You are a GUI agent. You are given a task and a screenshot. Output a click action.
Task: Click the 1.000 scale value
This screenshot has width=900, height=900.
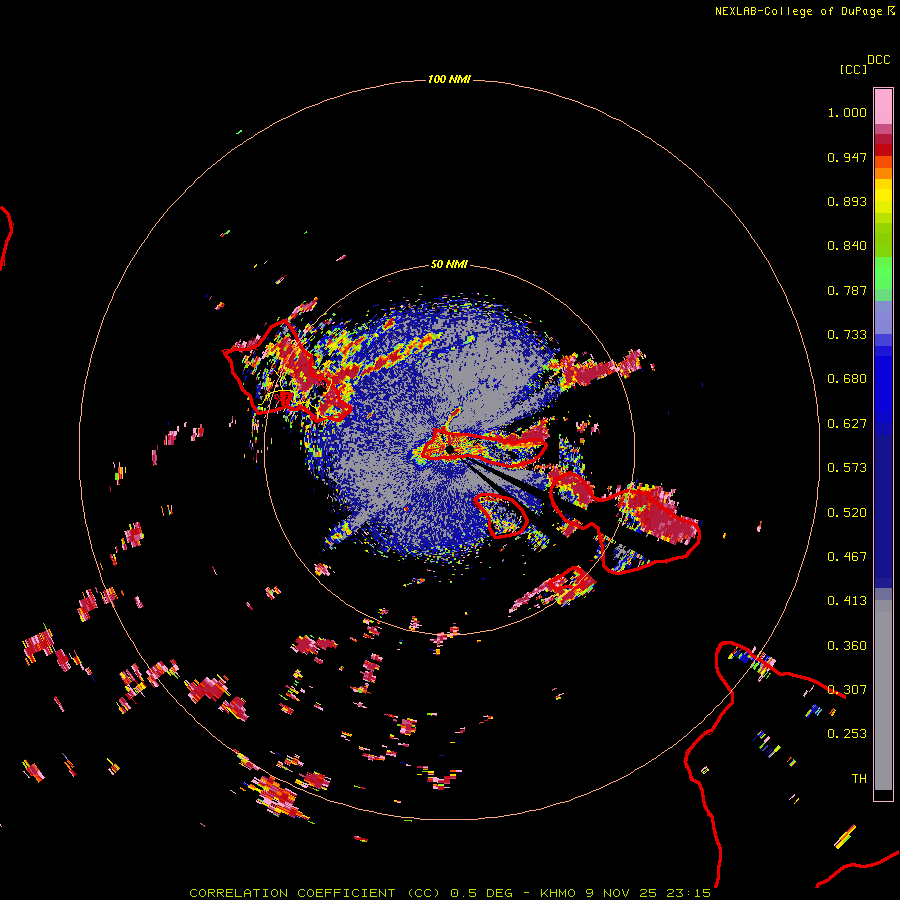(x=847, y=112)
